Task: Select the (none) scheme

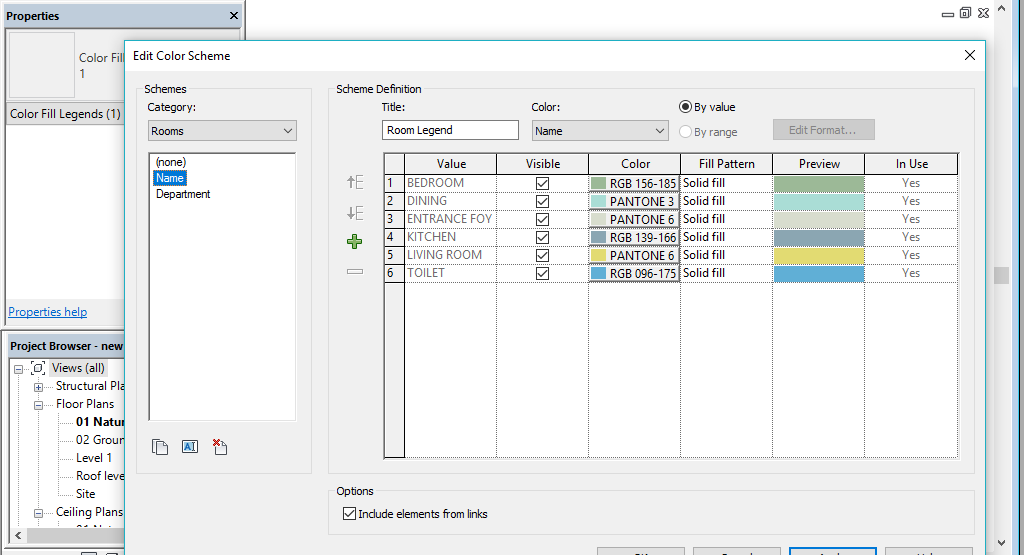Action: pos(170,162)
